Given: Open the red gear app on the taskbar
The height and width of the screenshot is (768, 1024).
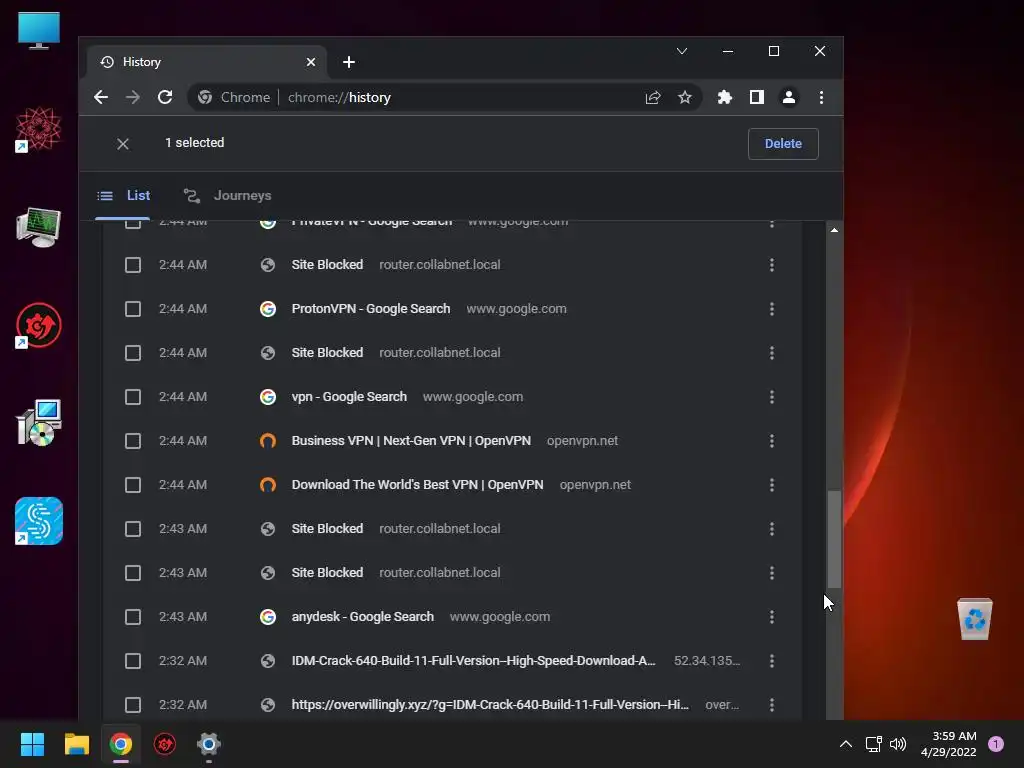Looking at the screenshot, I should point(165,744).
